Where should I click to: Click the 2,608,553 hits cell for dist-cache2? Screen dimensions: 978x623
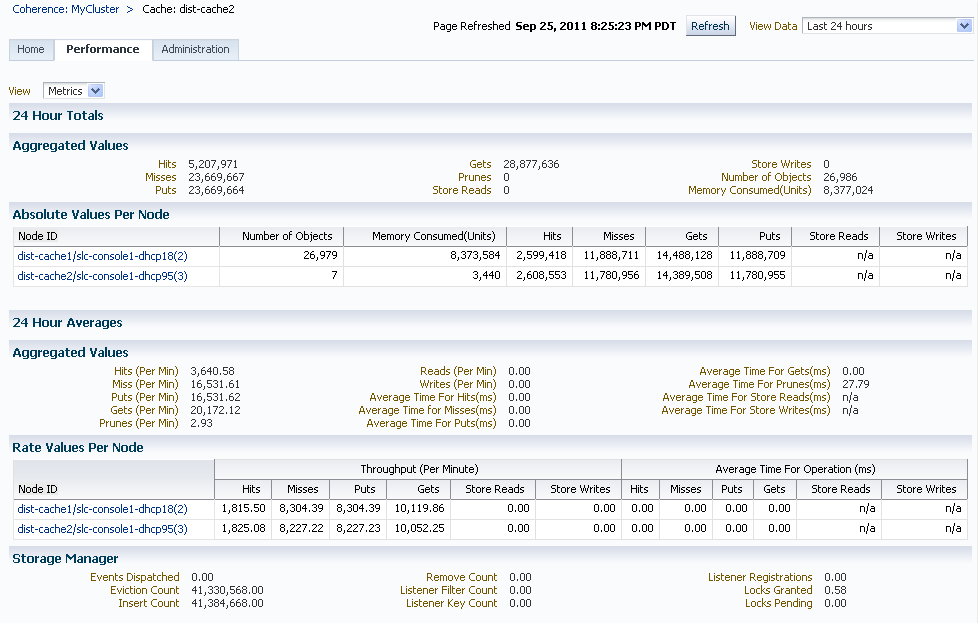click(540, 276)
